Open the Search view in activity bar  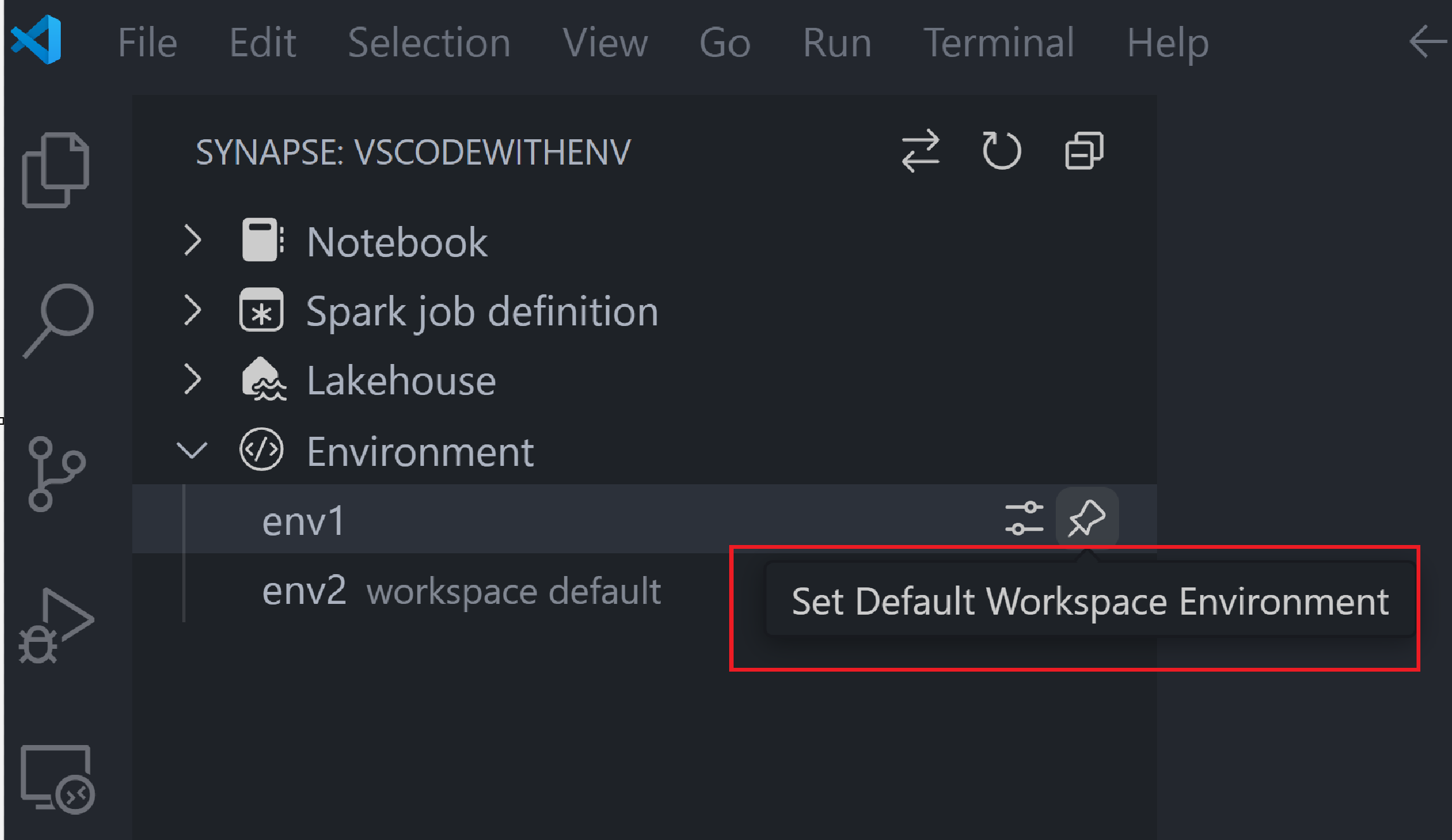coord(58,321)
